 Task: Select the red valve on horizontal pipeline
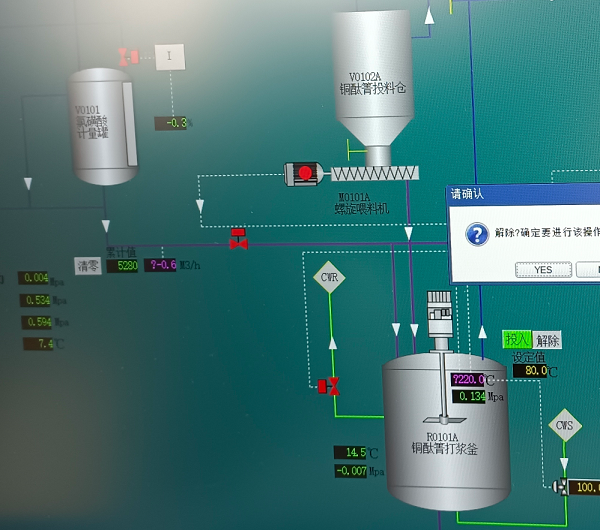pyautogui.click(x=238, y=240)
